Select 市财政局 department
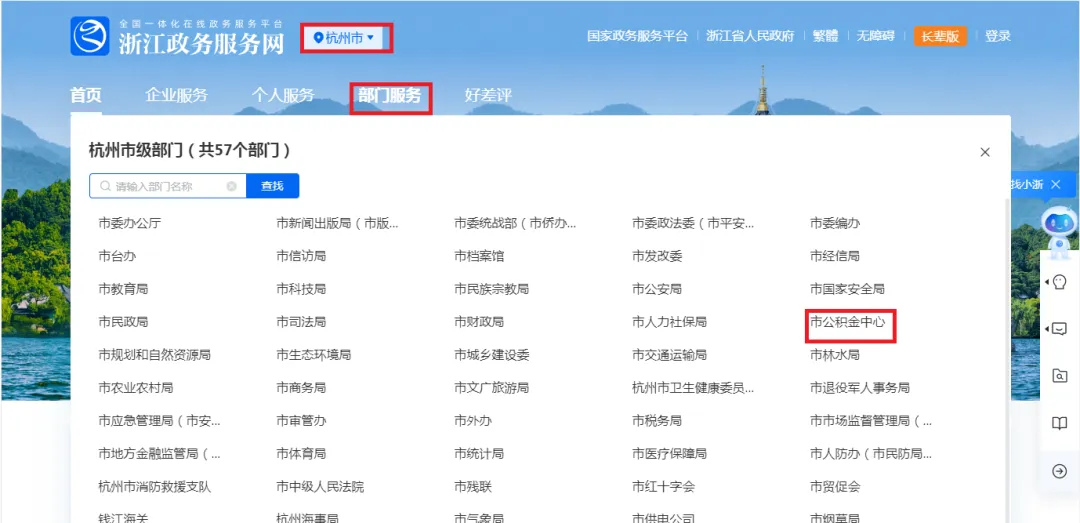The width and height of the screenshot is (1080, 523). point(479,322)
